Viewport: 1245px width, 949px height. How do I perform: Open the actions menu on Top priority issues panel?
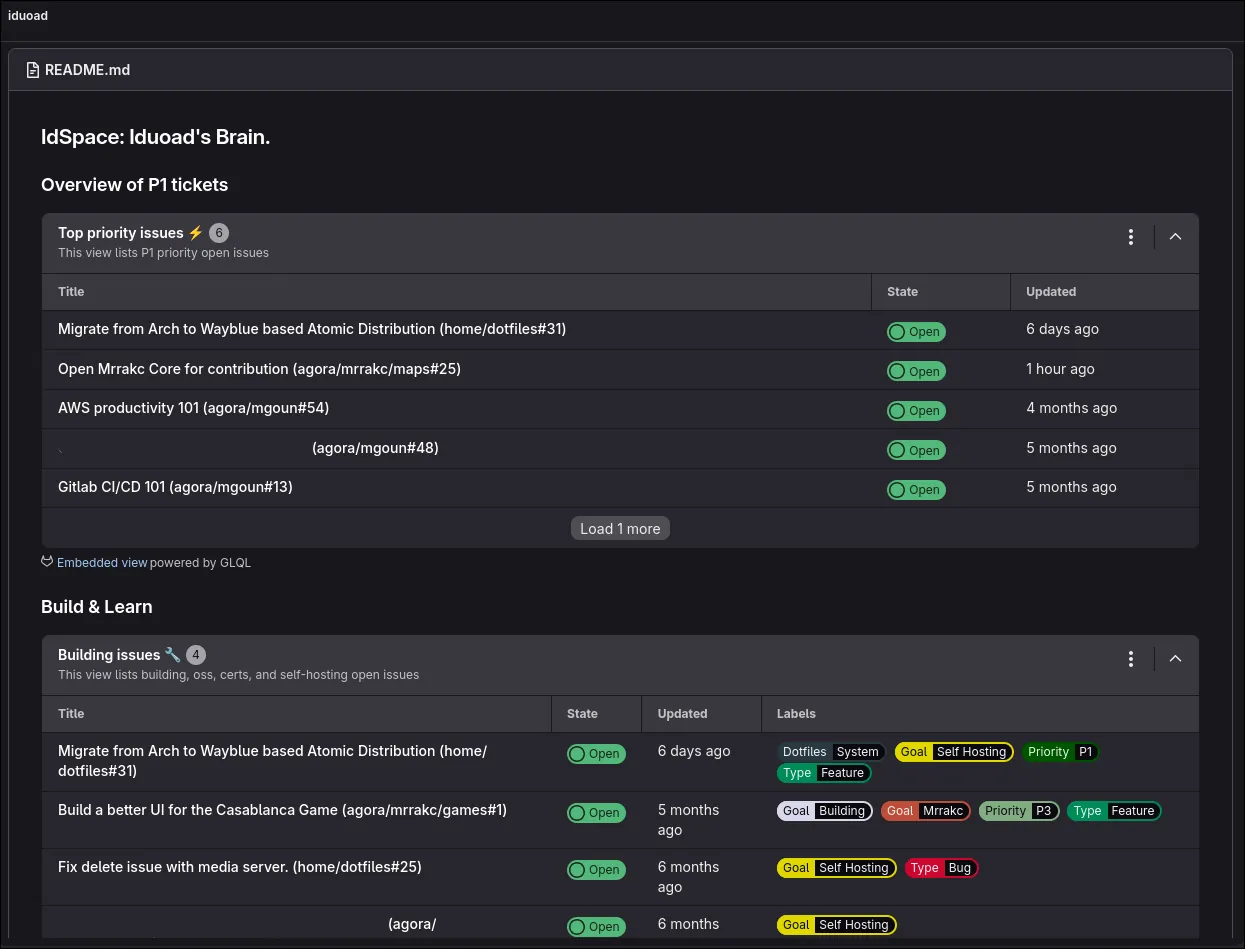click(x=1130, y=237)
